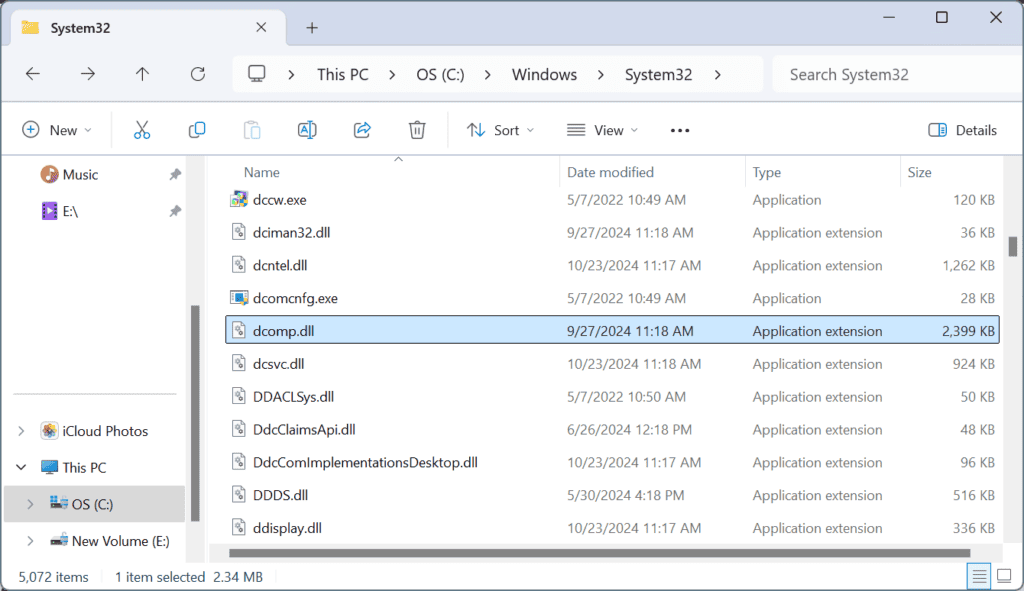Sort by the Type column header

pyautogui.click(x=766, y=172)
